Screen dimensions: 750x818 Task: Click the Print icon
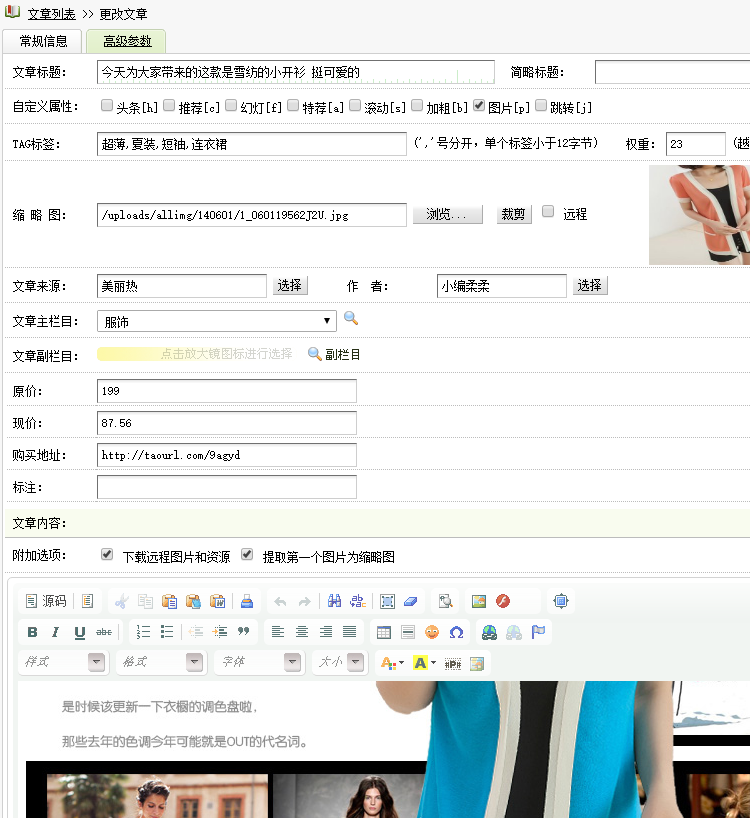[x=247, y=602]
